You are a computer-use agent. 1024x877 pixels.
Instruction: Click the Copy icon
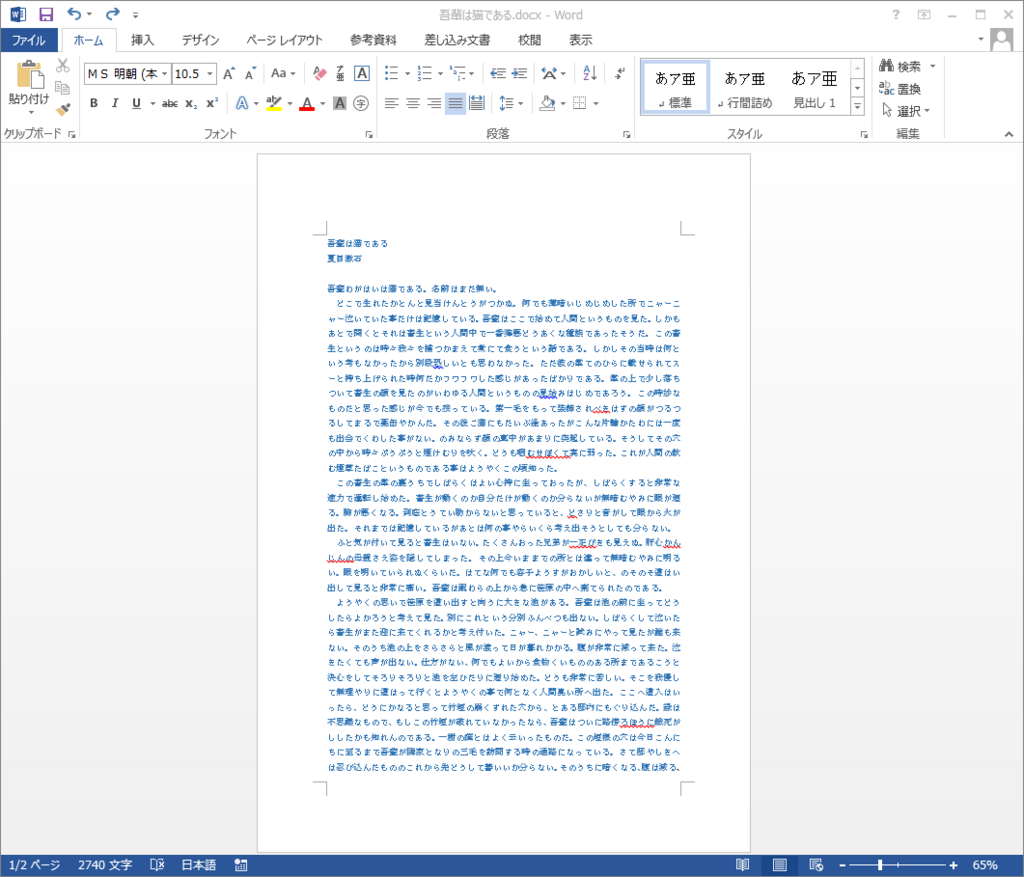point(63,88)
